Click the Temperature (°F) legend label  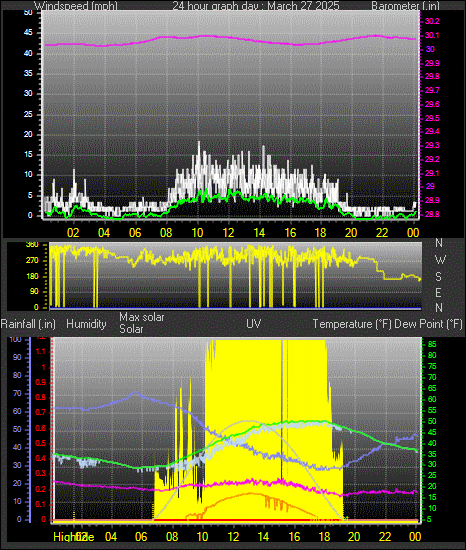(x=352, y=324)
